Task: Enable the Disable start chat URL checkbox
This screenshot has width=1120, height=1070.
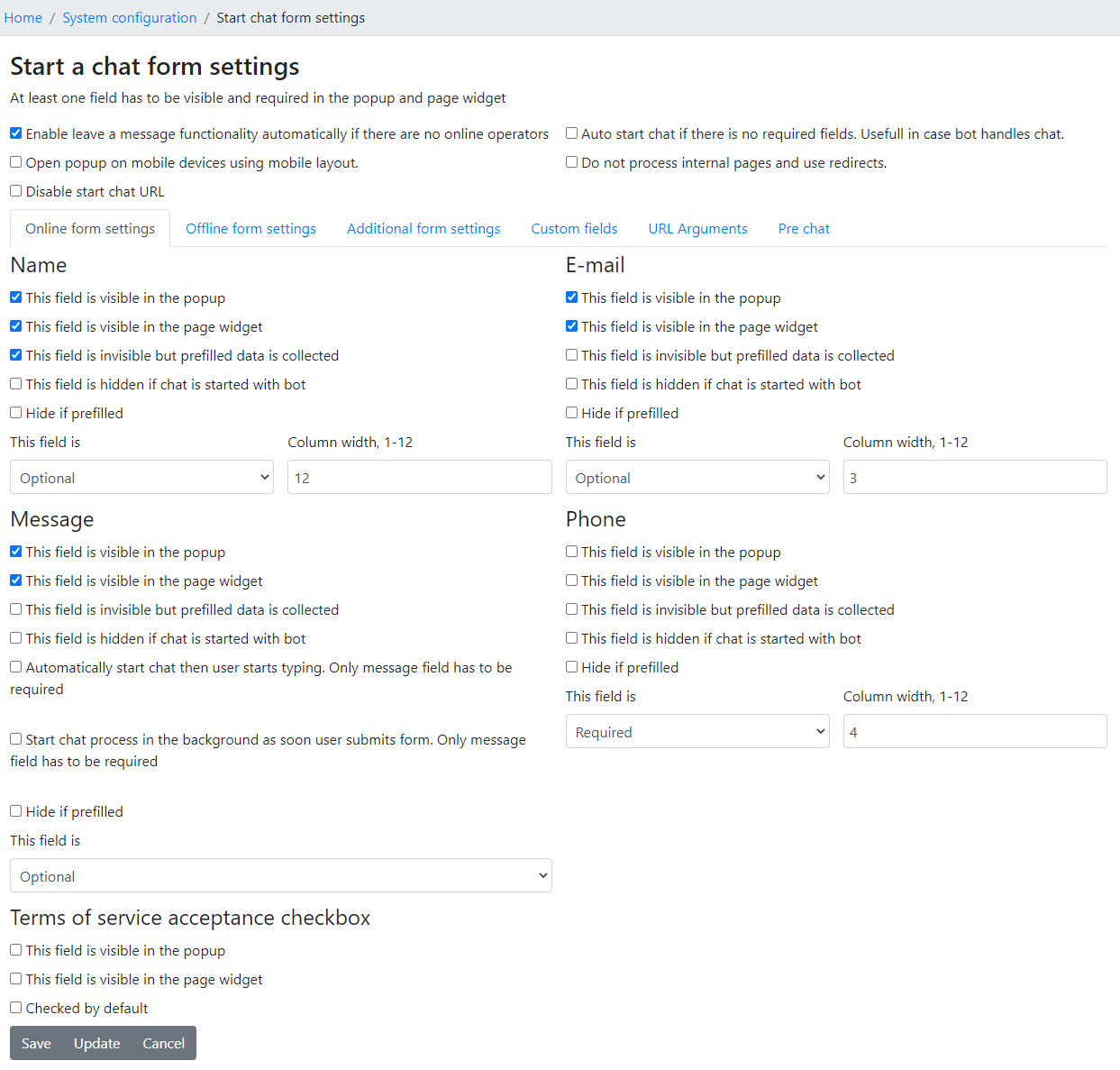Action: tap(16, 191)
